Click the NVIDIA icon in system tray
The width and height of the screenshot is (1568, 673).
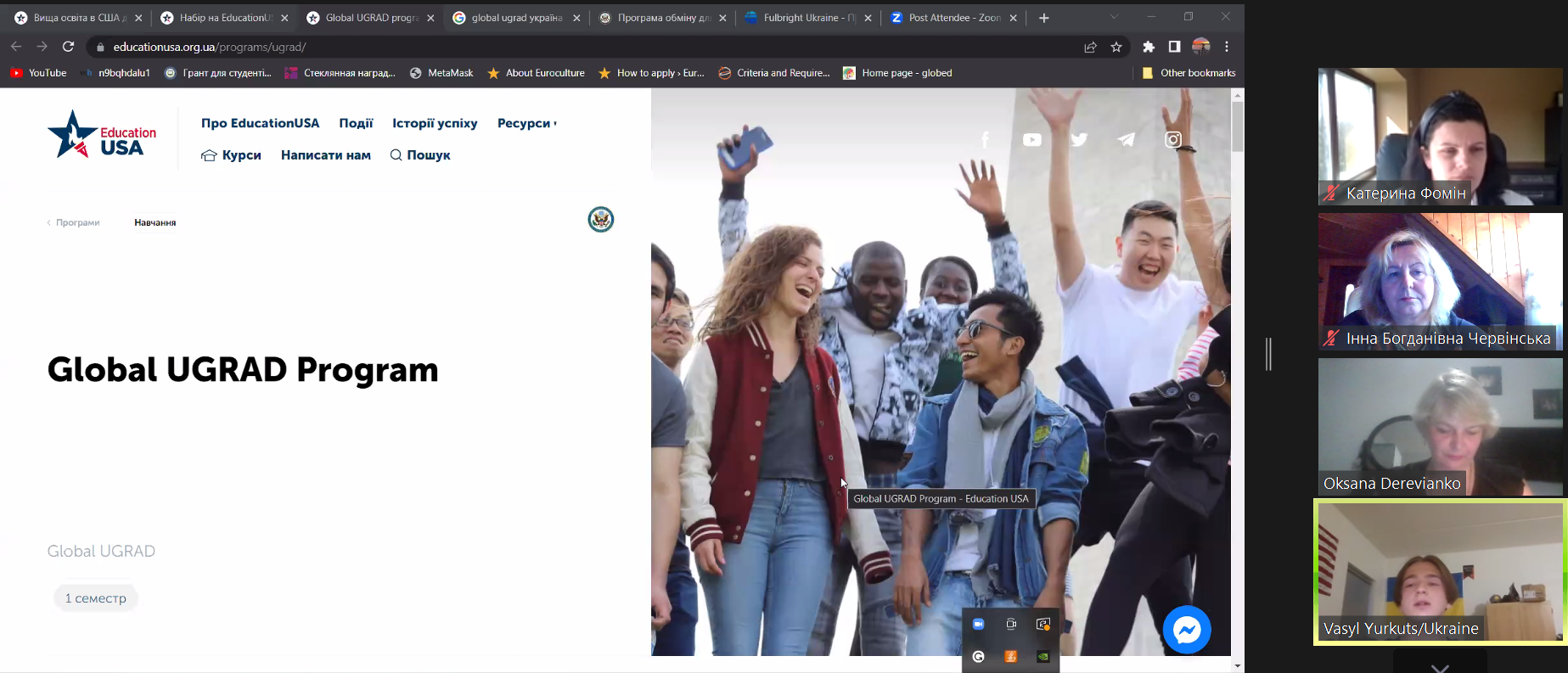pos(1043,657)
